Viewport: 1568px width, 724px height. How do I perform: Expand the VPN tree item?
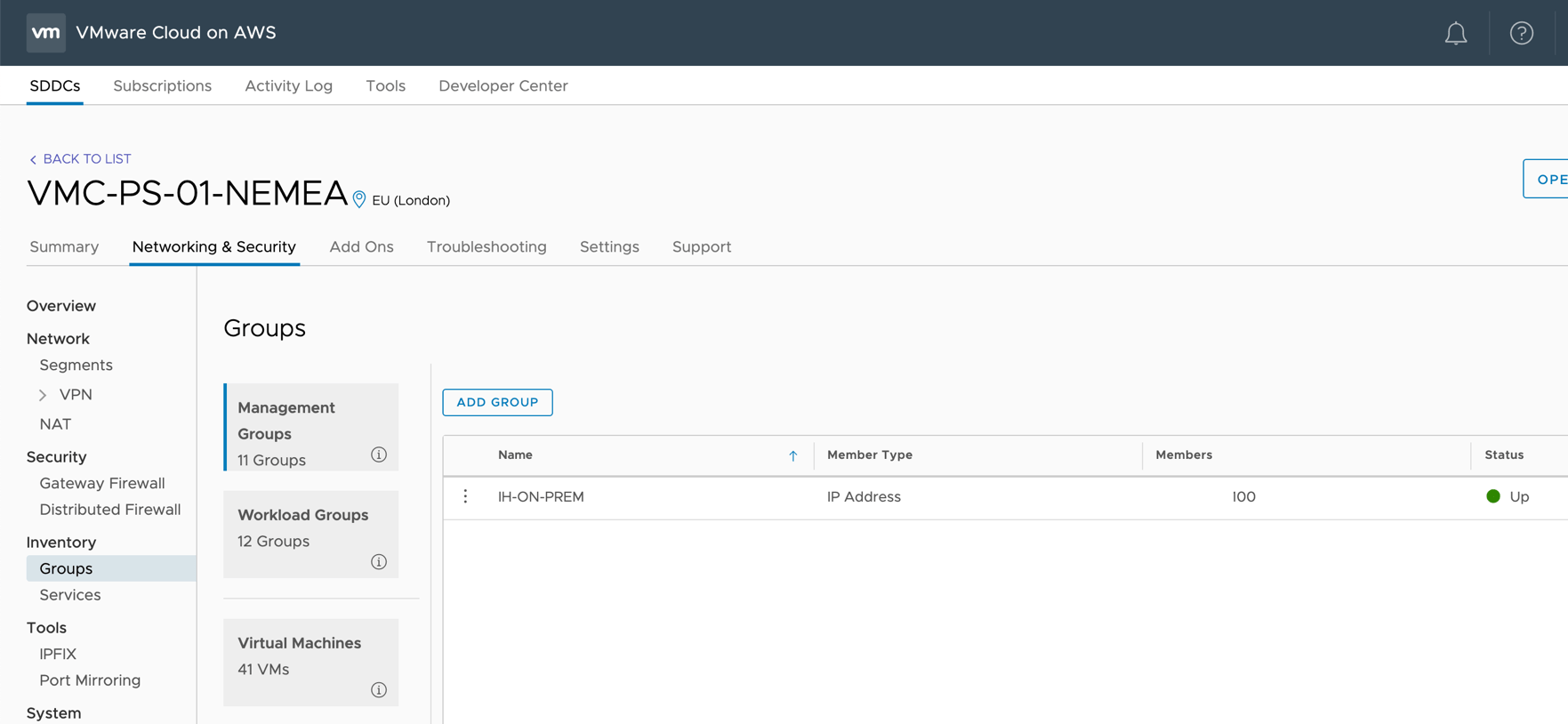pos(43,395)
